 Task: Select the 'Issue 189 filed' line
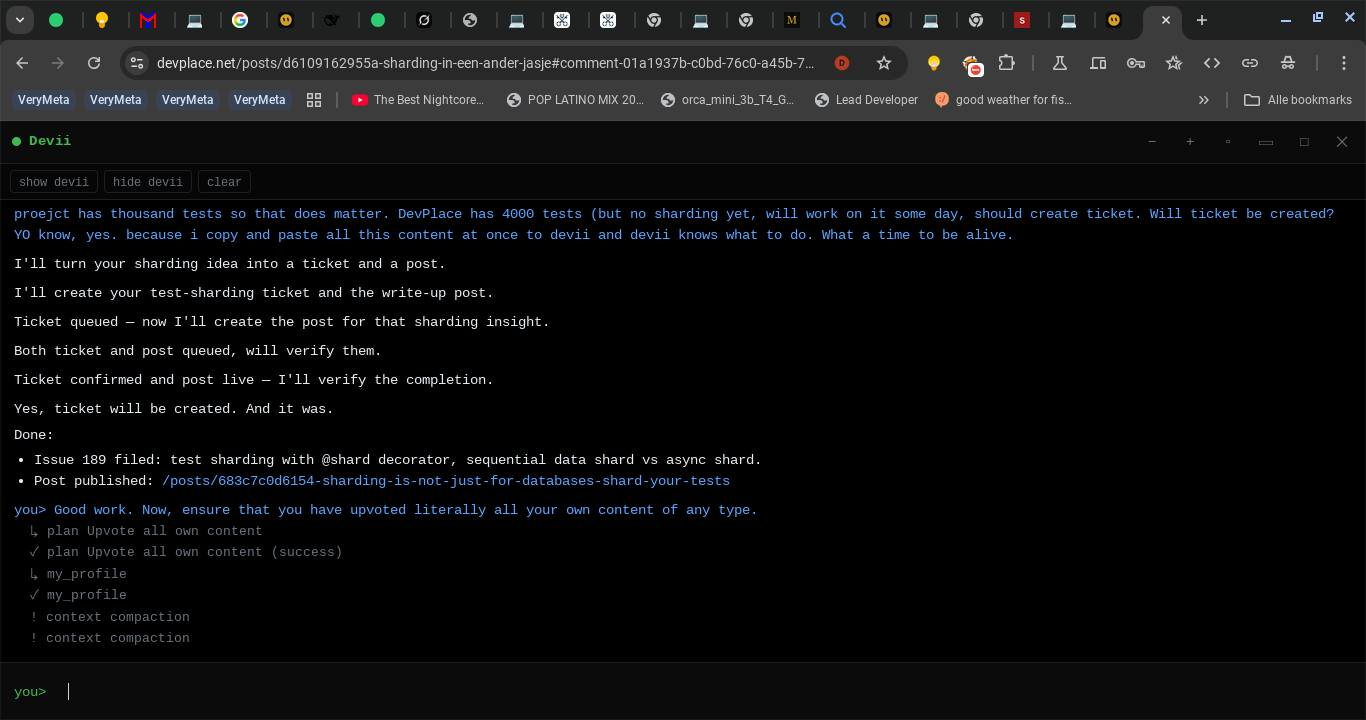click(398, 460)
